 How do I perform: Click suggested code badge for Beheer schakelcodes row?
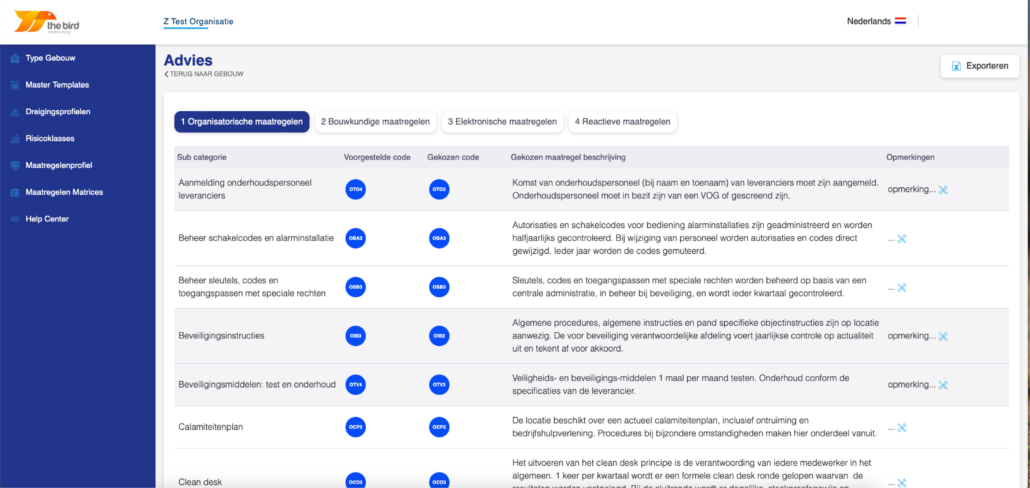click(355, 238)
